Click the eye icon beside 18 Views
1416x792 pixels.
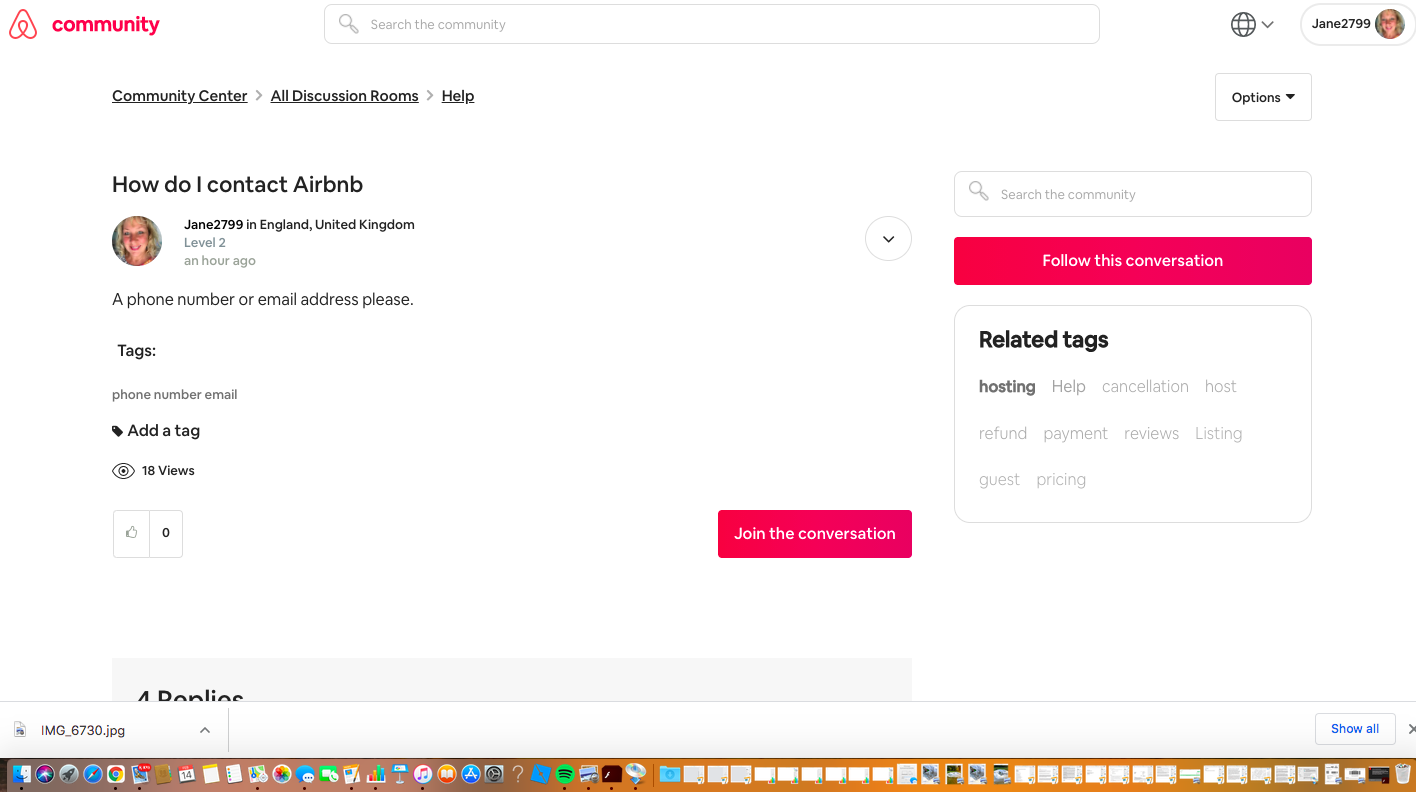pos(123,470)
